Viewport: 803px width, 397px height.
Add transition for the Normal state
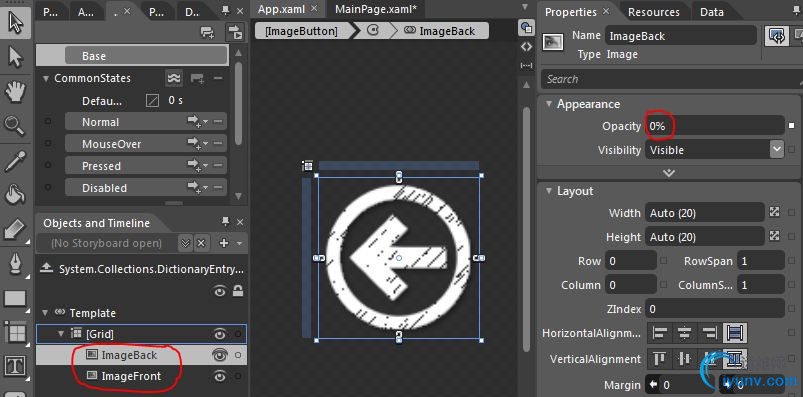tap(197, 122)
